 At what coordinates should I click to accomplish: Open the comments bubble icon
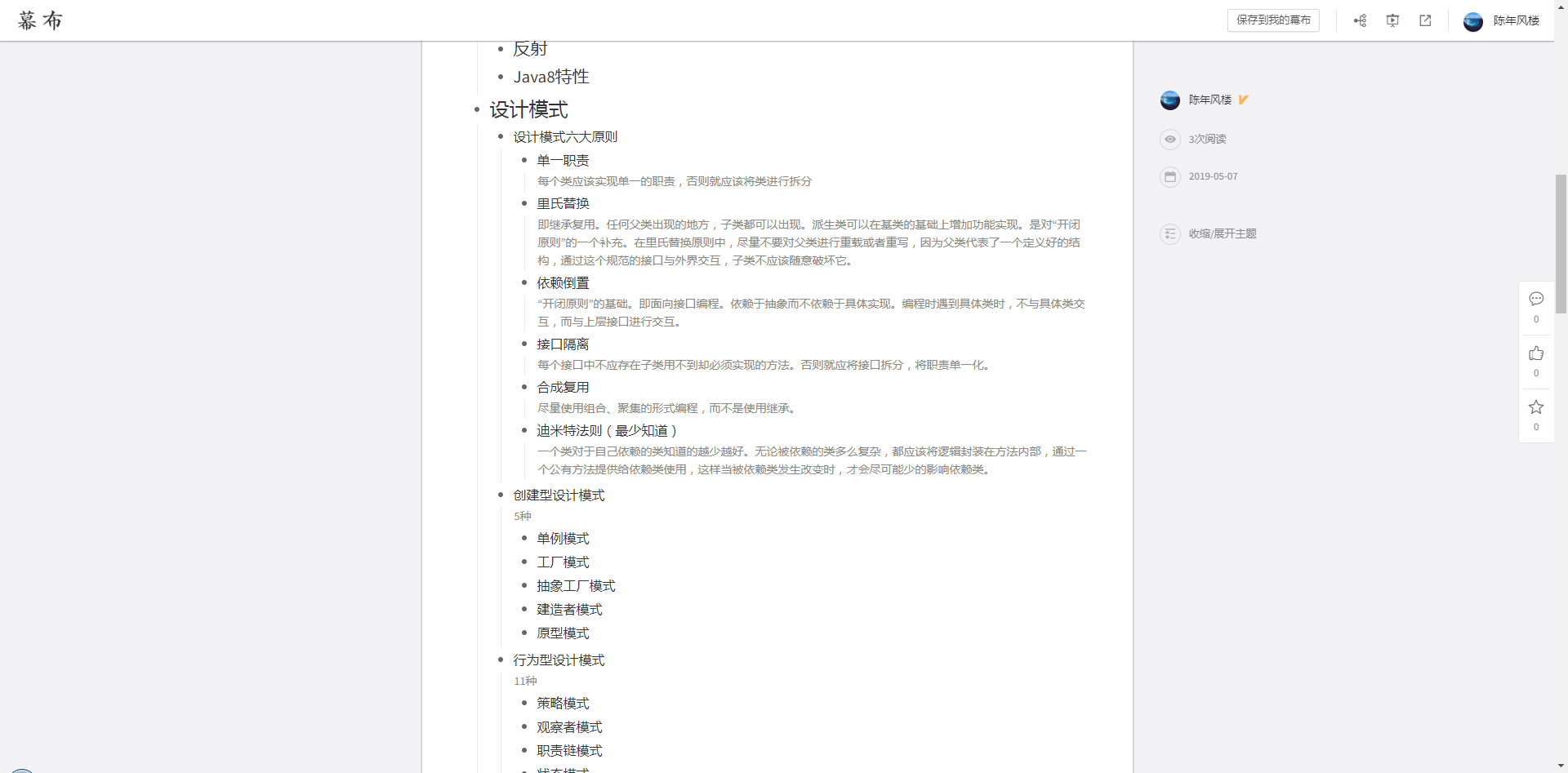pos(1535,299)
